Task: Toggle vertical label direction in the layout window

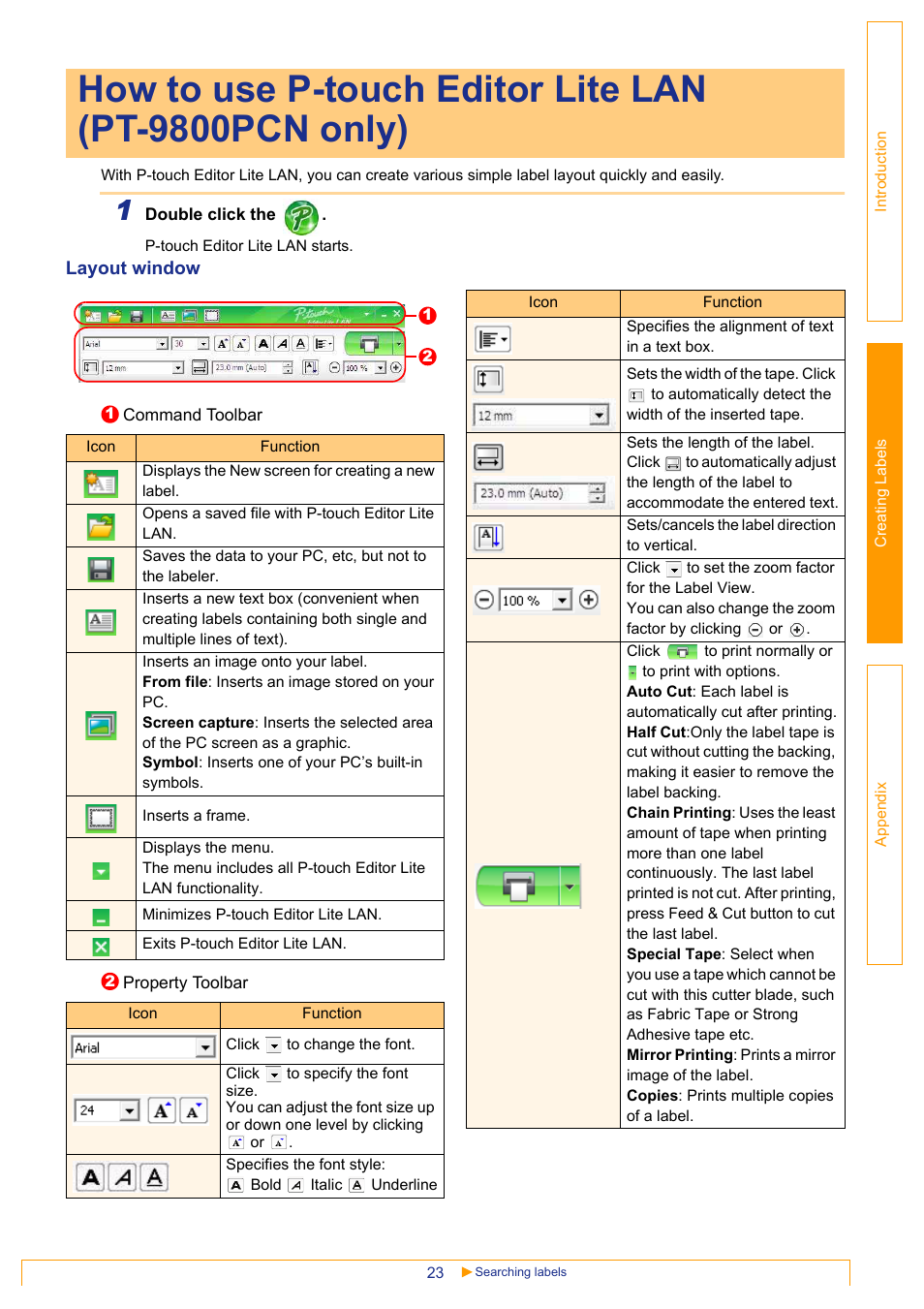Action: [311, 367]
